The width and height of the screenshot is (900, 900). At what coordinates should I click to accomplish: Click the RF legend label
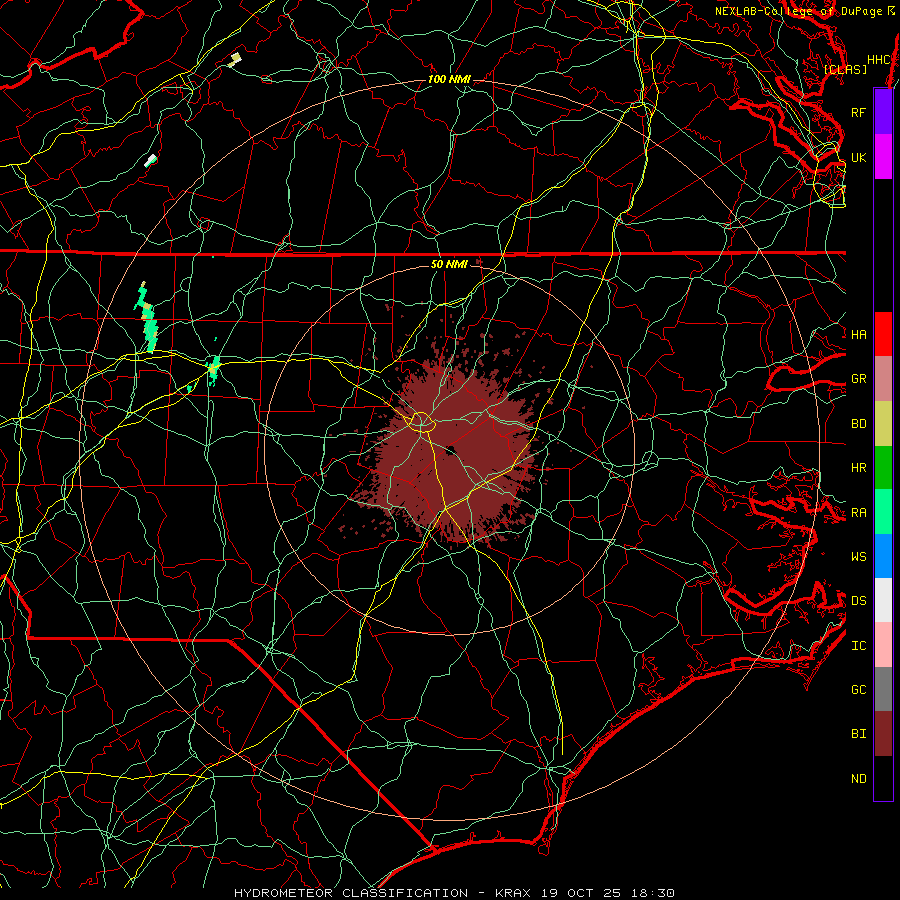click(x=858, y=112)
